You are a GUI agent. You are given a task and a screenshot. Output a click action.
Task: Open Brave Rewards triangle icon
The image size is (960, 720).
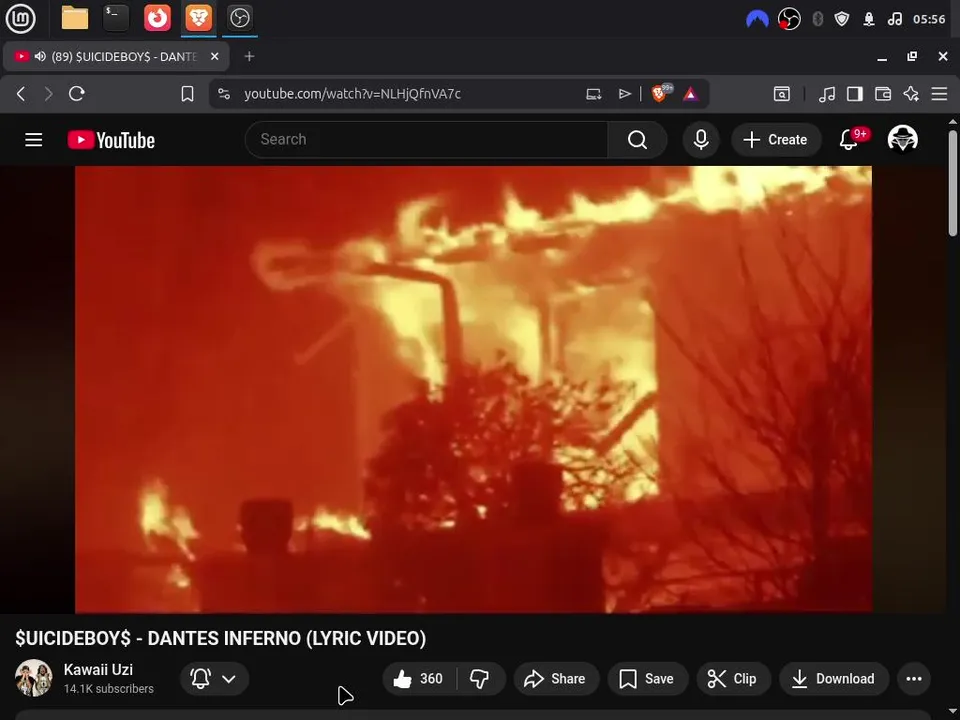pyautogui.click(x=691, y=94)
